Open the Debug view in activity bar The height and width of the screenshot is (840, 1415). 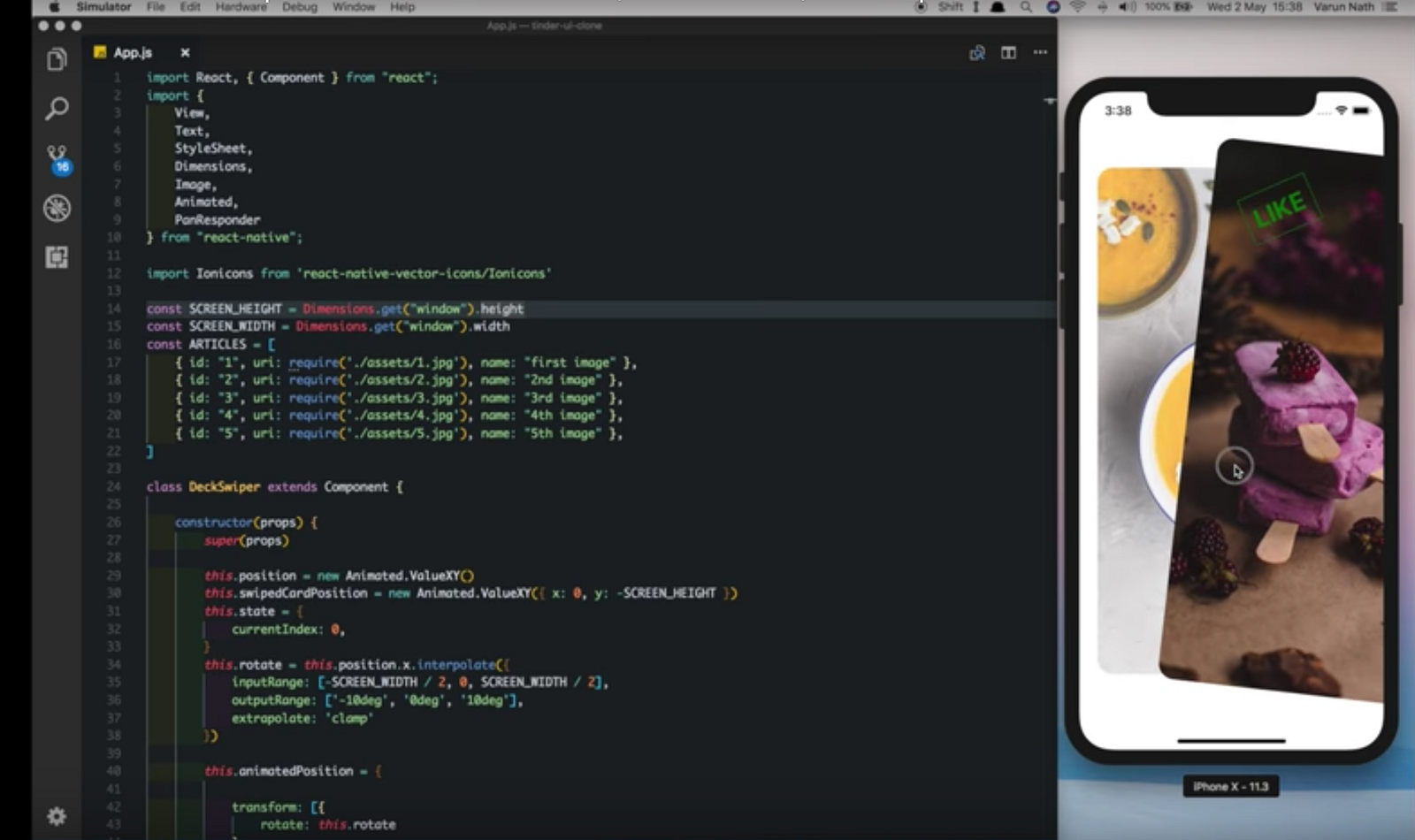[57, 208]
